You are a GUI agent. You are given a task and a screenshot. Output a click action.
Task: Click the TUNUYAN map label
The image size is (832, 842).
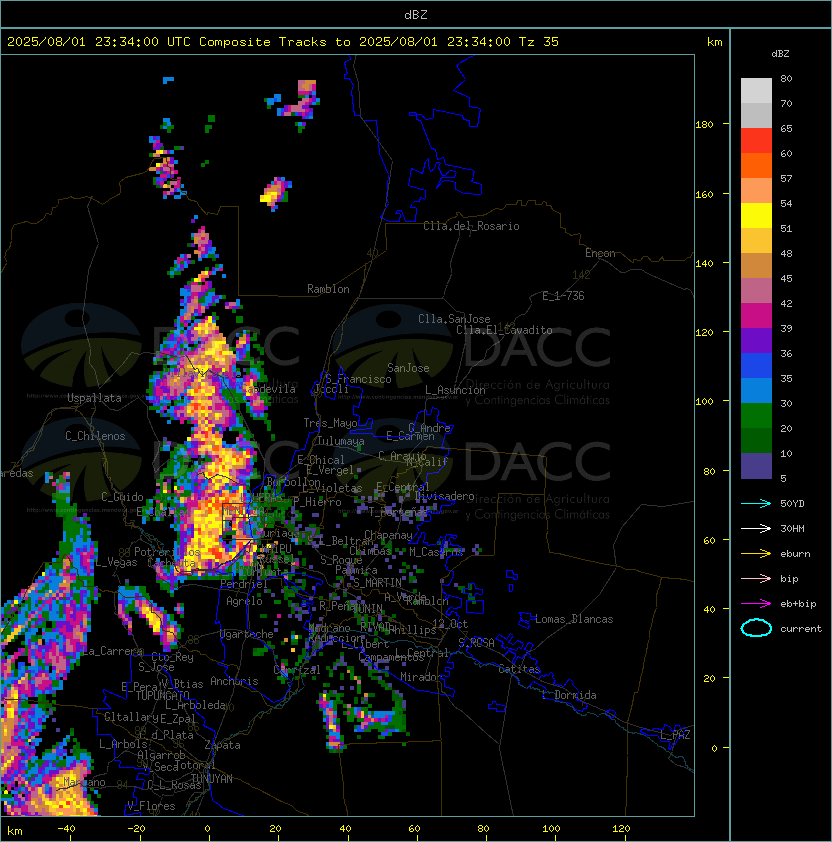tap(211, 779)
